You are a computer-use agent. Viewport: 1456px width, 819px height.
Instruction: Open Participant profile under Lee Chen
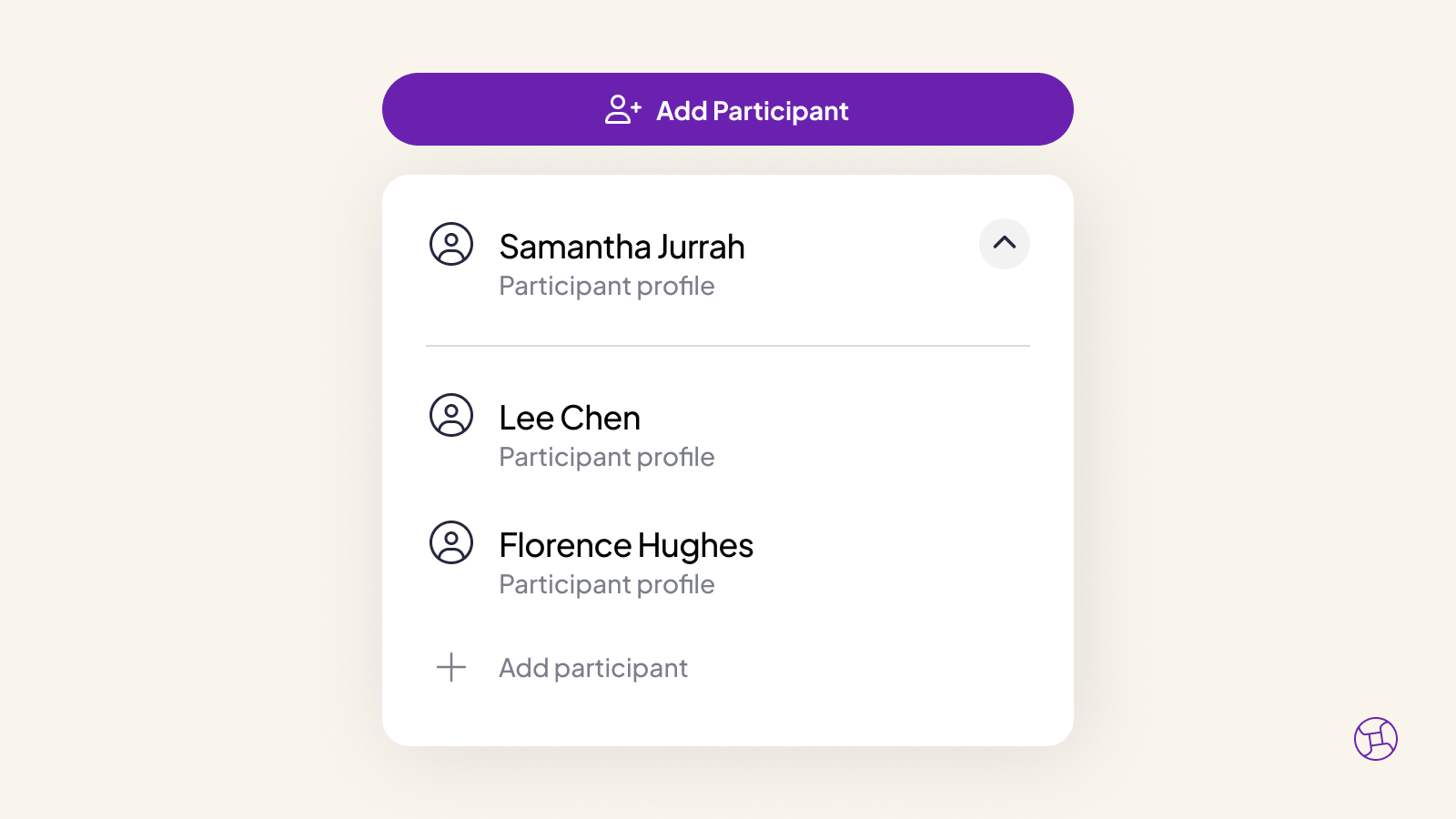pyautogui.click(x=607, y=458)
